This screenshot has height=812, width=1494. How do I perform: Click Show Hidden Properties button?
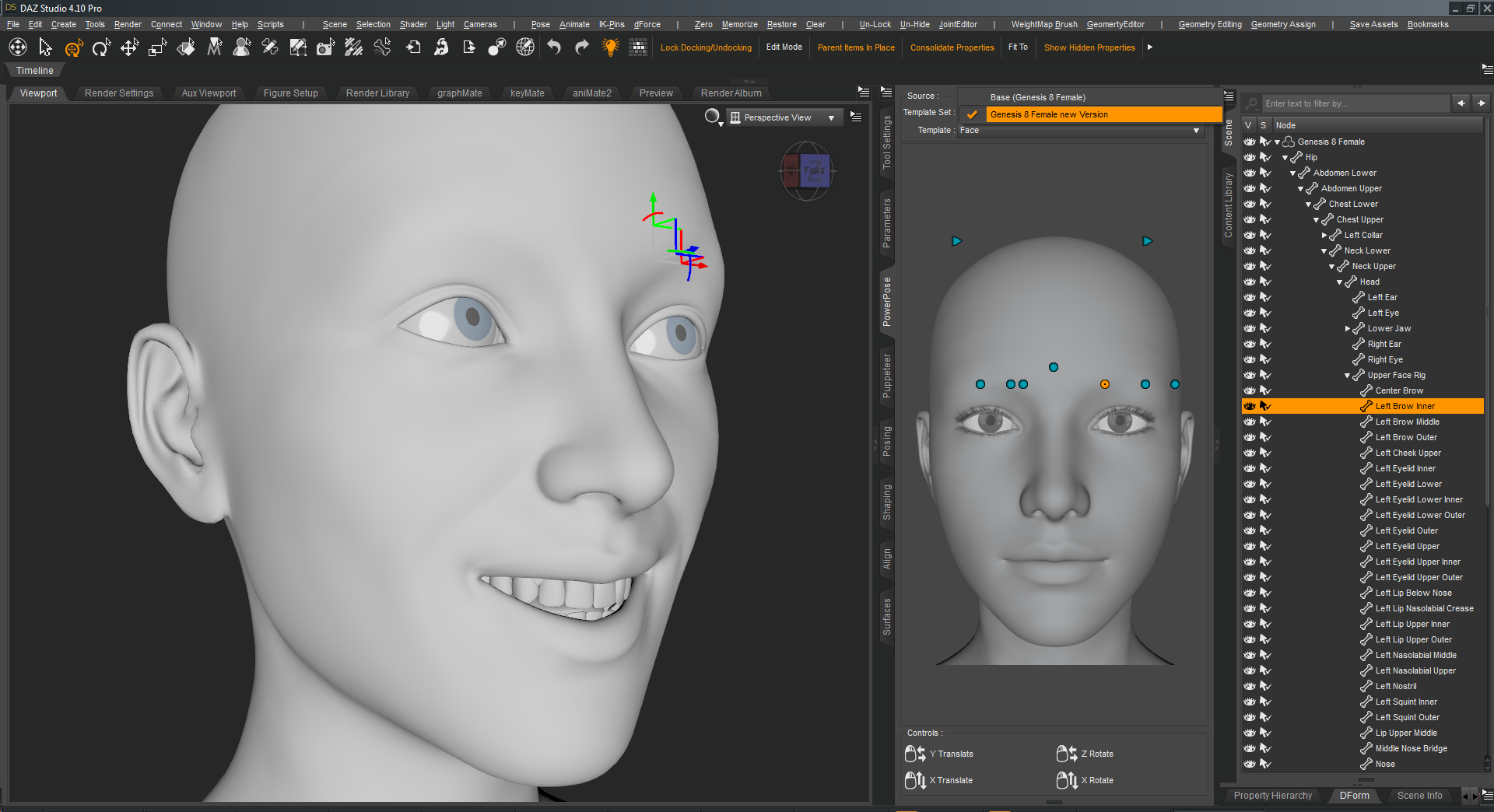(x=1089, y=47)
